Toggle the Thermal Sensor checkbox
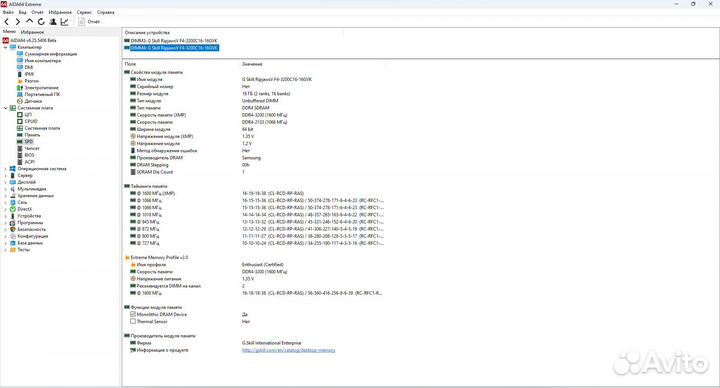This screenshot has width=720, height=388. point(133,321)
